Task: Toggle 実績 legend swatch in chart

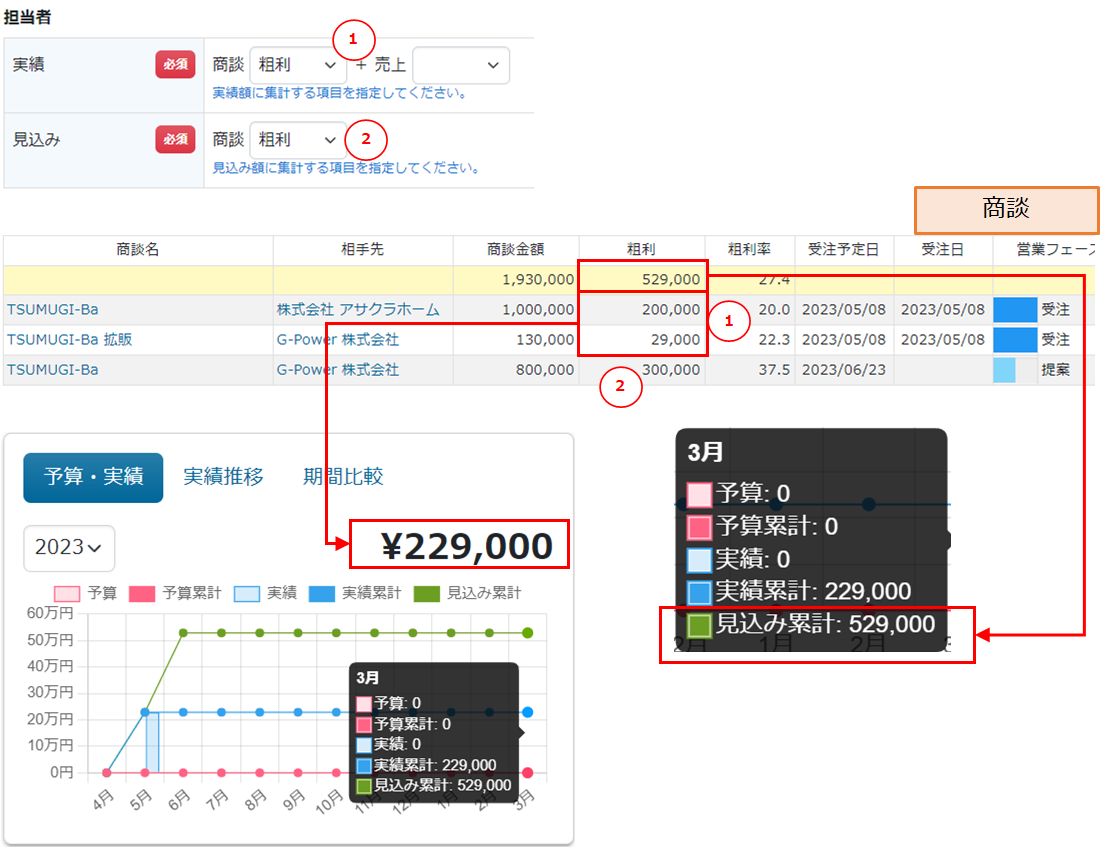Action: click(247, 594)
